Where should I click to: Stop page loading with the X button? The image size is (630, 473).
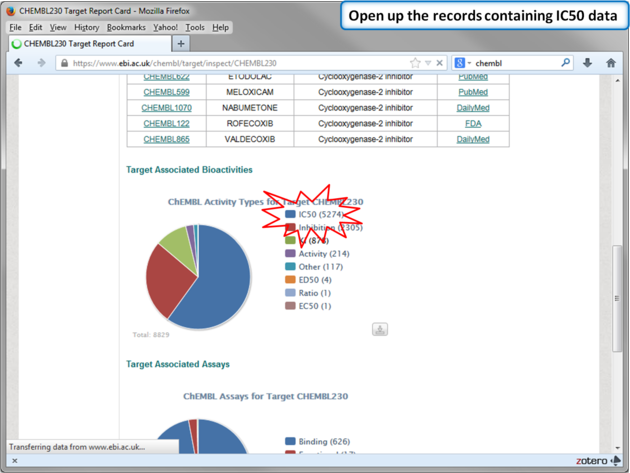439,63
